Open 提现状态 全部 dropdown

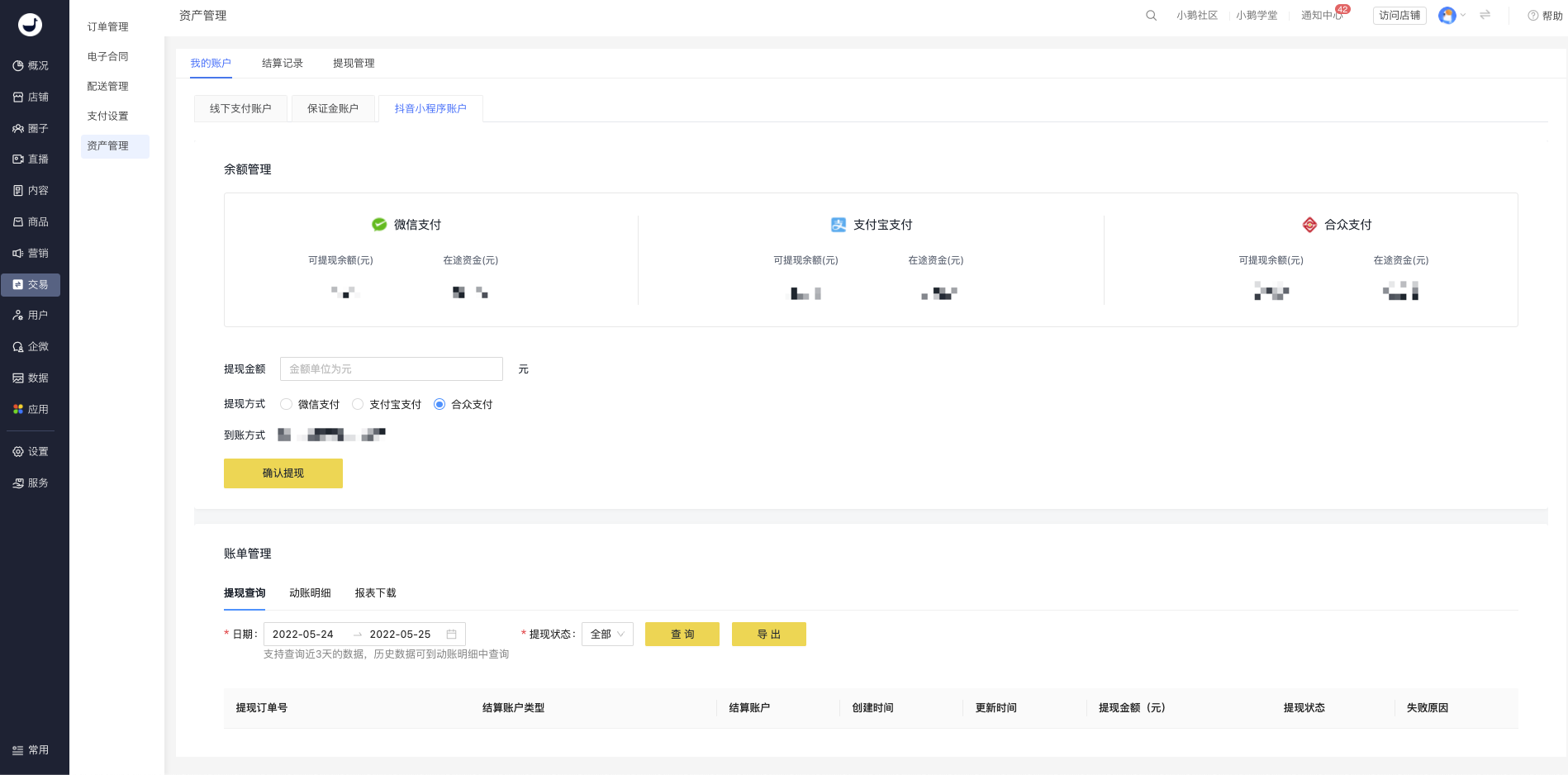[607, 634]
